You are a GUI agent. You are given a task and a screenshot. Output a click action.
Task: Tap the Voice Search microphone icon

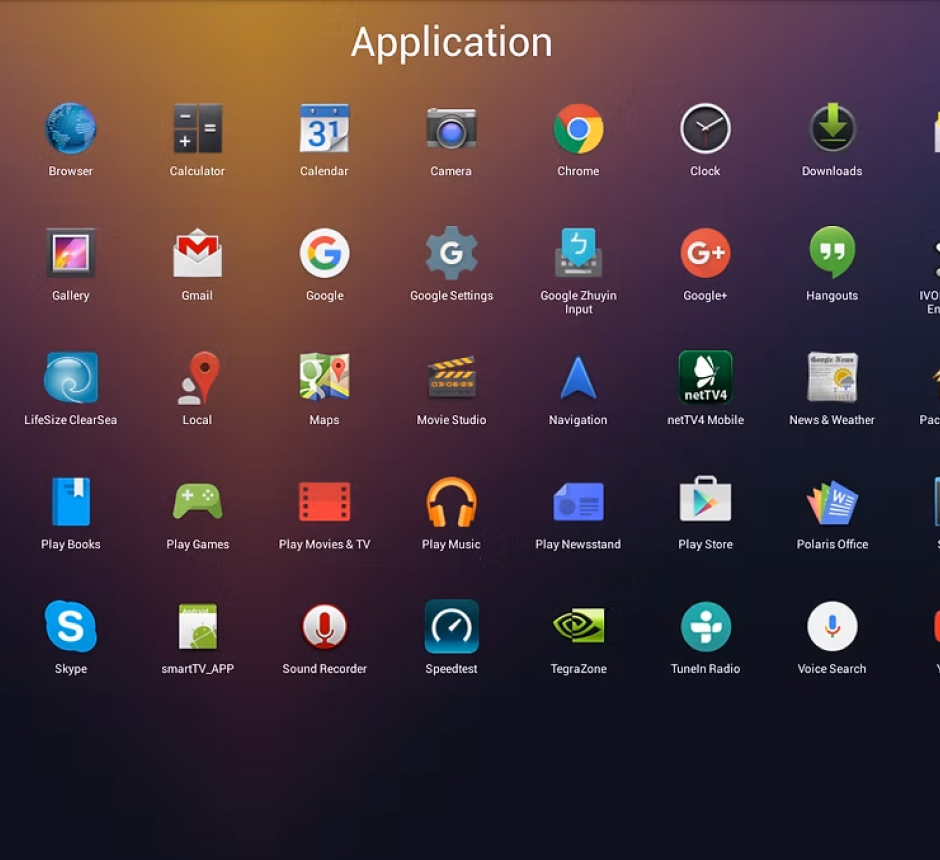pyautogui.click(x=832, y=627)
